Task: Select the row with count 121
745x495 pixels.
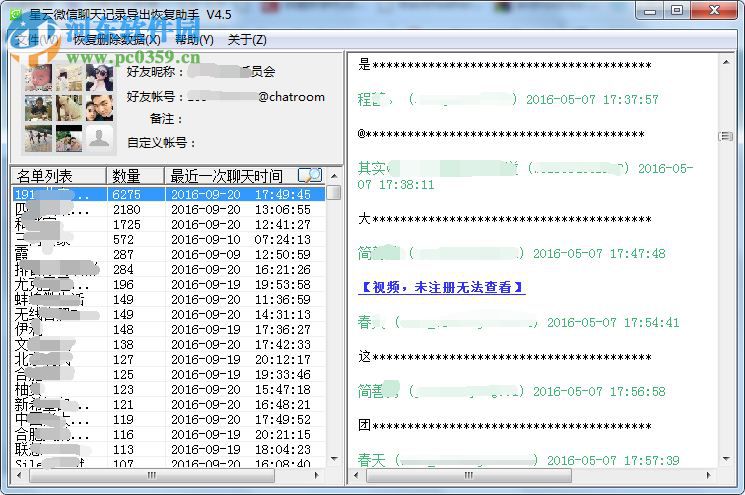Action: click(169, 405)
